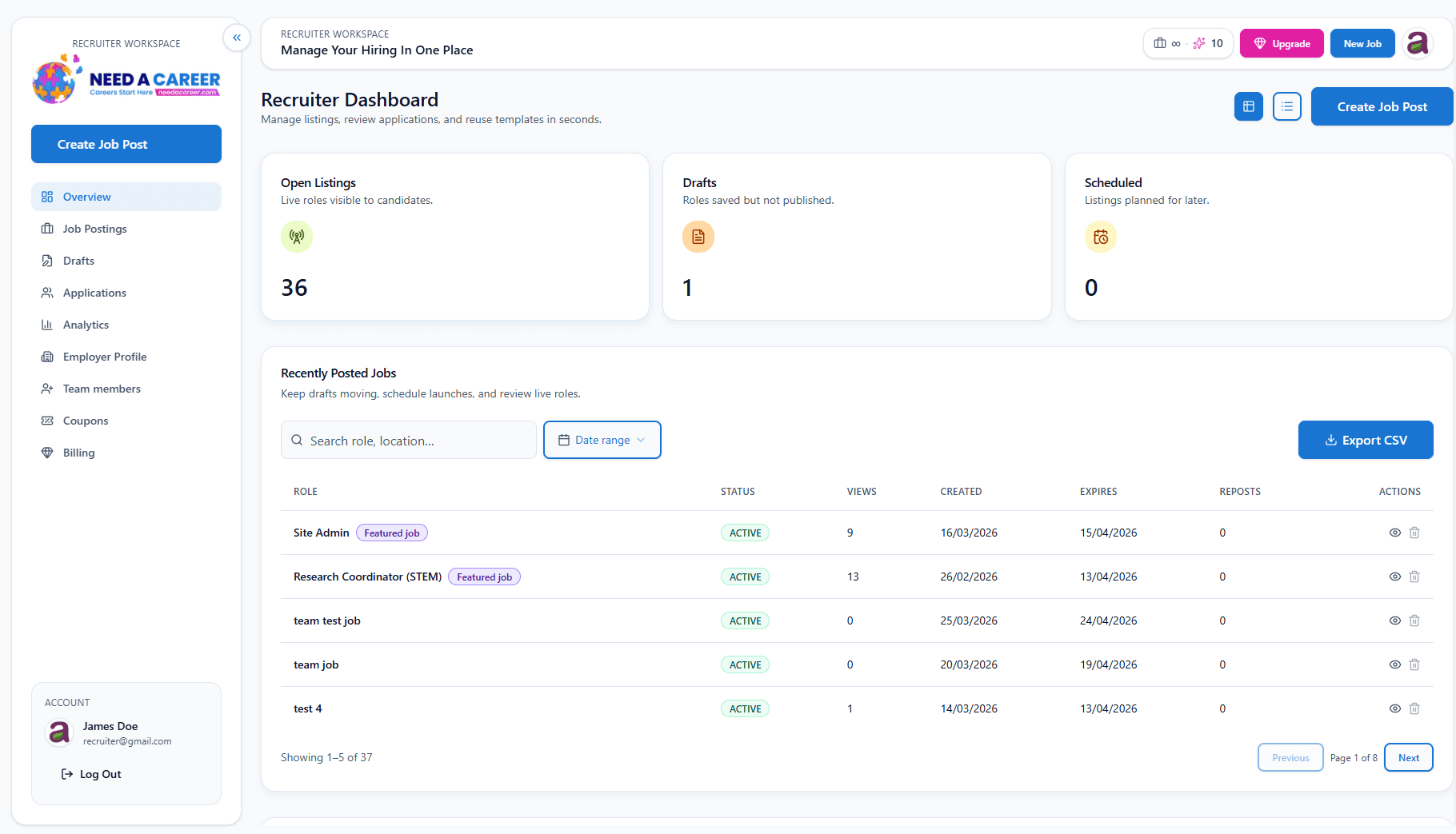Select Billing in the sidebar menu
Image resolution: width=1456 pixels, height=834 pixels.
click(78, 453)
